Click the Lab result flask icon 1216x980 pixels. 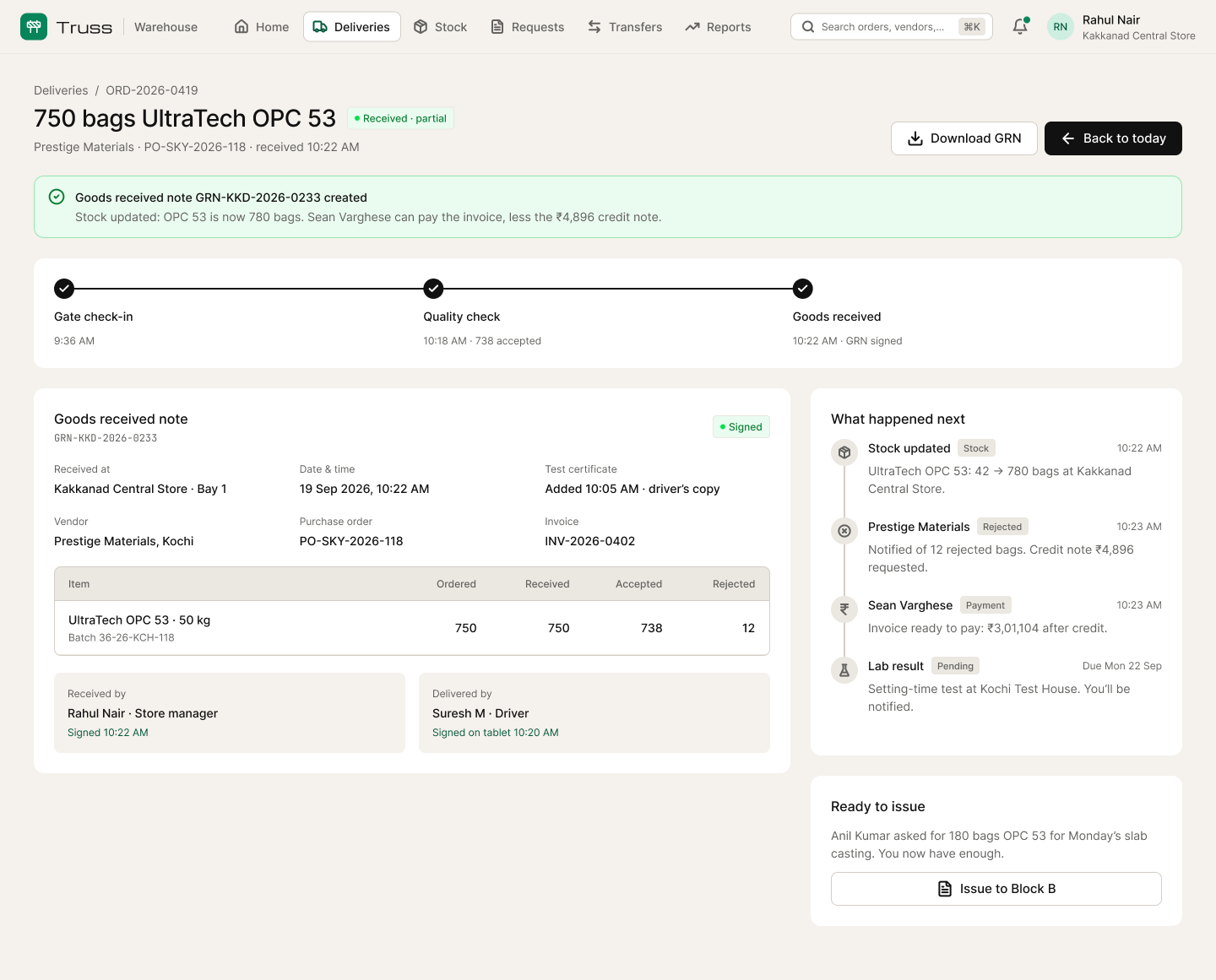coord(844,670)
